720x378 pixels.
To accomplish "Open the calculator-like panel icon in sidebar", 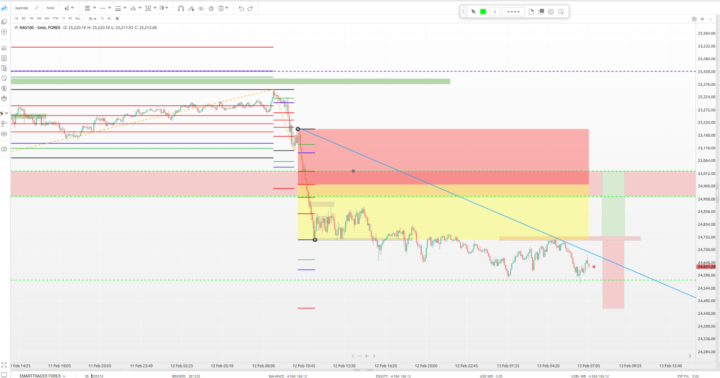I will 4,58.
